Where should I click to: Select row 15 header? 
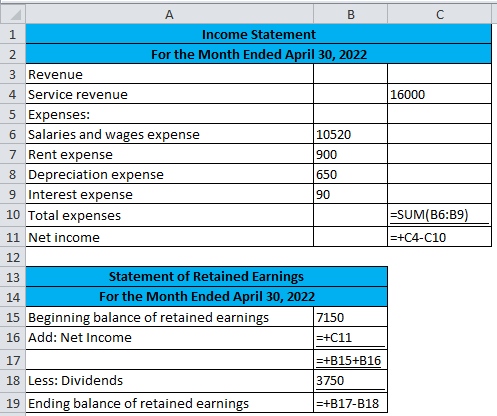(13, 317)
